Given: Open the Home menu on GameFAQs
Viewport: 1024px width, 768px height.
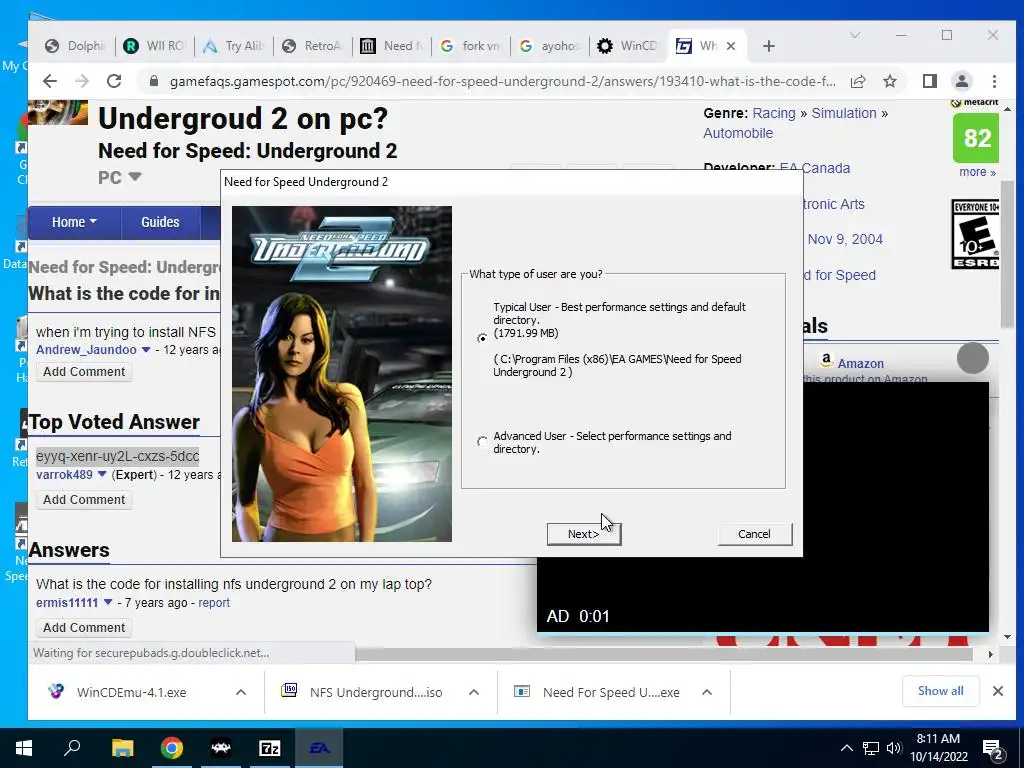Looking at the screenshot, I should tap(74, 222).
